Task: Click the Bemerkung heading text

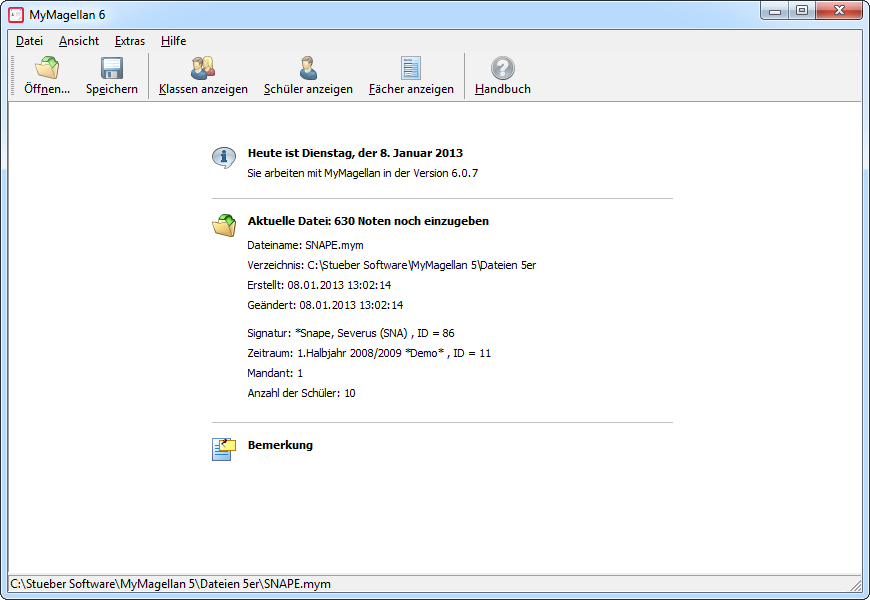Action: click(x=280, y=445)
